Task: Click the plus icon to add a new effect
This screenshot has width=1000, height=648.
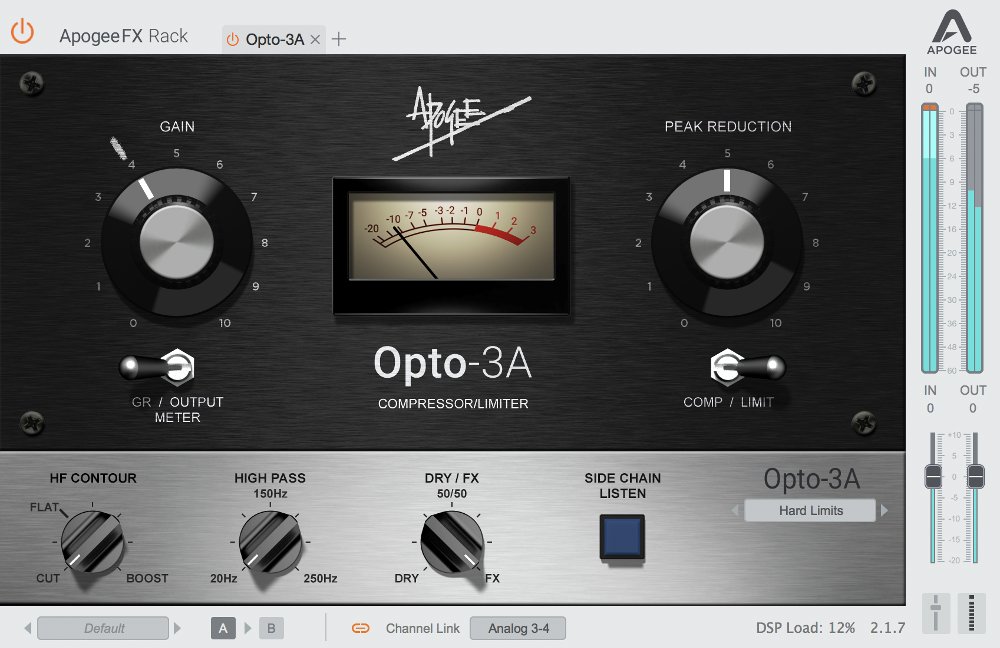Action: pyautogui.click(x=338, y=38)
